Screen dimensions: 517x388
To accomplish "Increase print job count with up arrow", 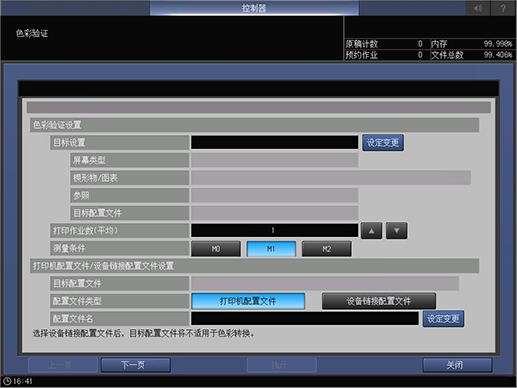I will (x=371, y=231).
